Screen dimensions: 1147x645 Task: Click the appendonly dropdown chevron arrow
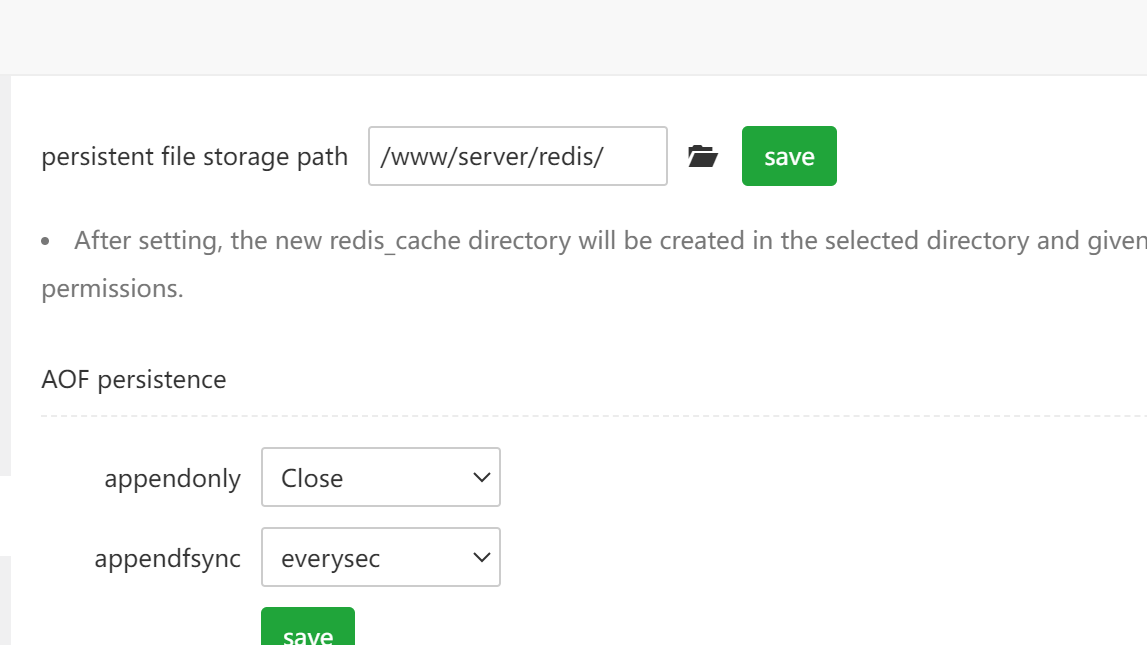tap(481, 478)
